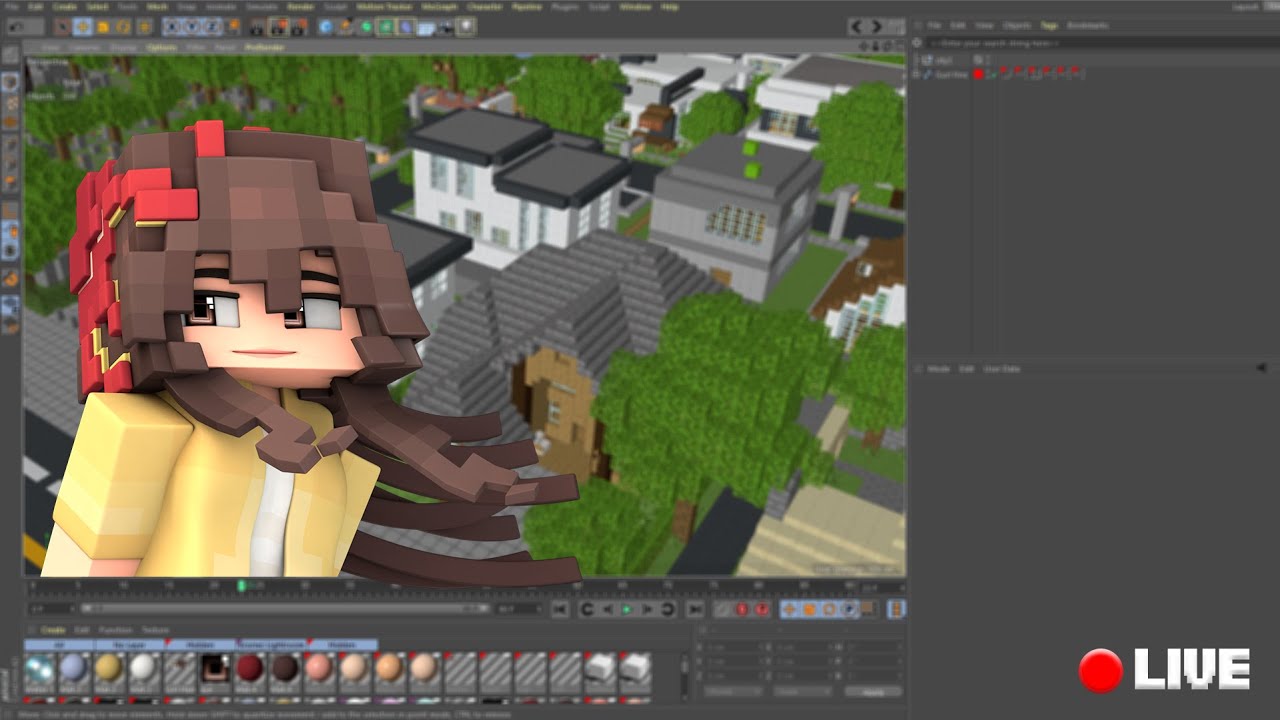Open Create menu in Material Manager
1280x720 pixels.
pos(53,630)
